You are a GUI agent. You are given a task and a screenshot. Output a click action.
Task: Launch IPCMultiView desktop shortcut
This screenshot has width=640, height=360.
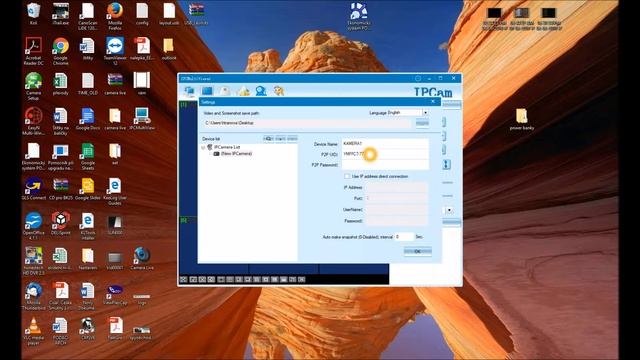(142, 119)
